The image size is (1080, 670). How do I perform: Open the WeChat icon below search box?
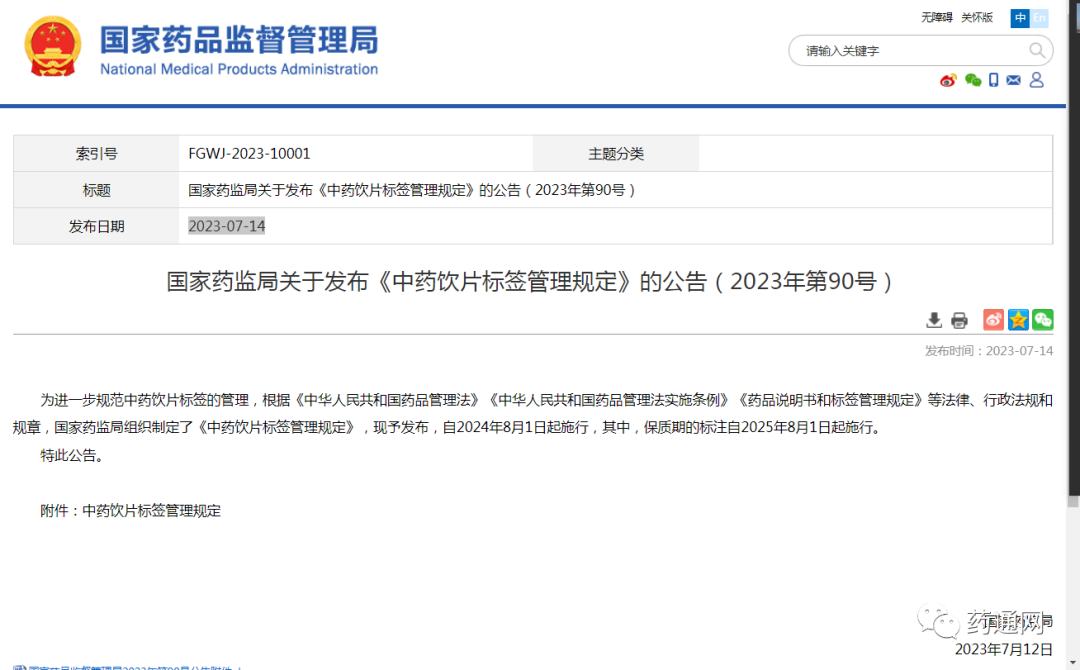coord(973,81)
